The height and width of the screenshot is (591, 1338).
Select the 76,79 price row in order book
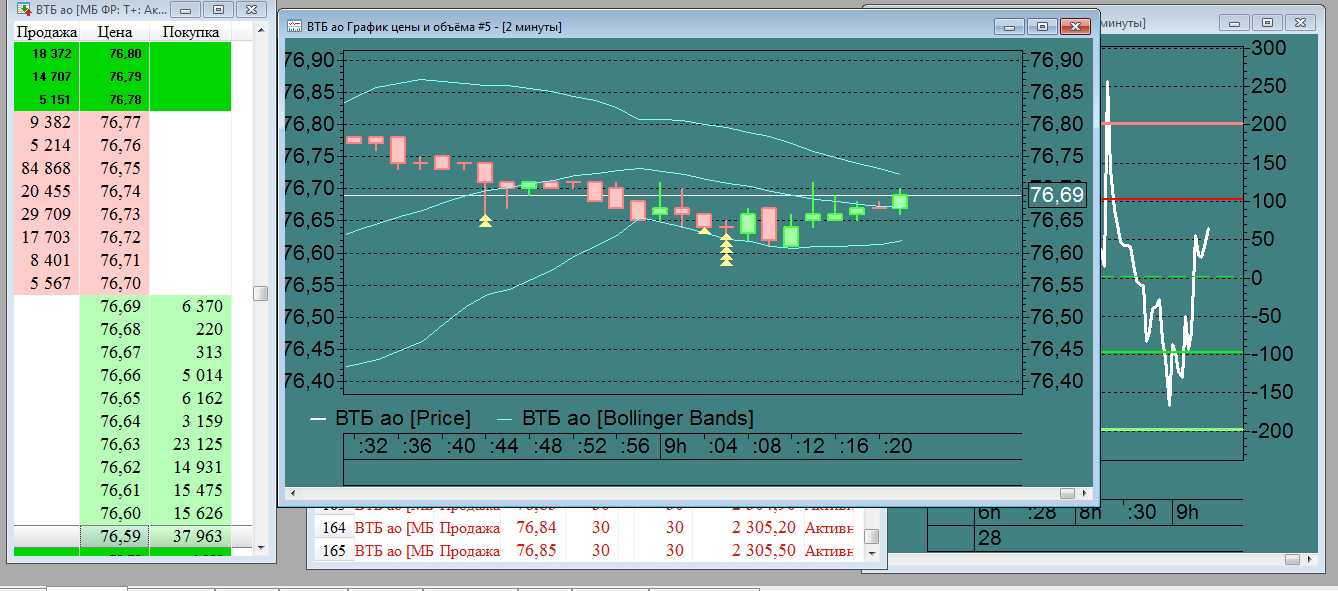pyautogui.click(x=121, y=76)
